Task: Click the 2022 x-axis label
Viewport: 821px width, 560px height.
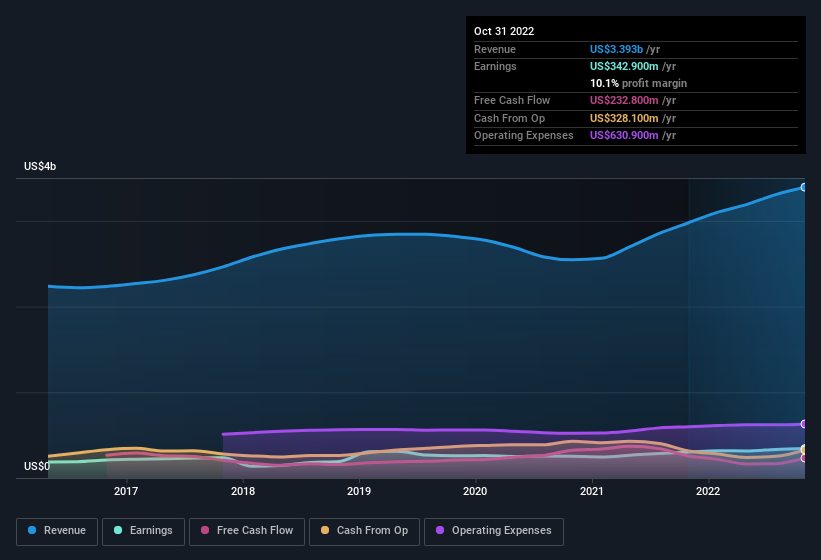Action: [x=708, y=491]
